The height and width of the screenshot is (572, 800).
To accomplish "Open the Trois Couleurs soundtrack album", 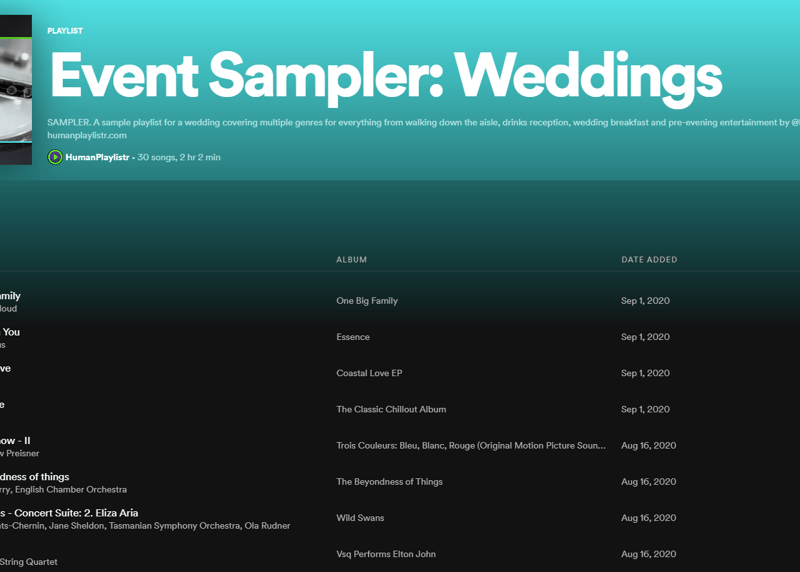I will tap(470, 446).
